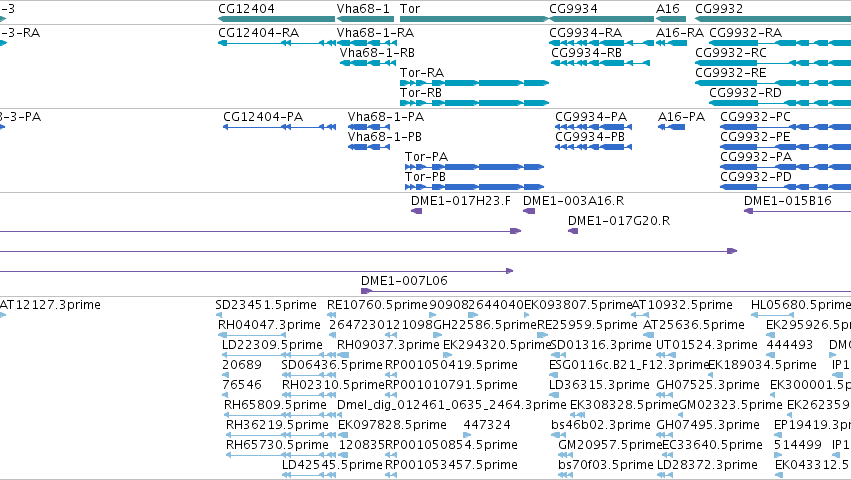This screenshot has height=480, width=851.
Task: Click the CG9934-PB protein label
Action: pos(590,137)
